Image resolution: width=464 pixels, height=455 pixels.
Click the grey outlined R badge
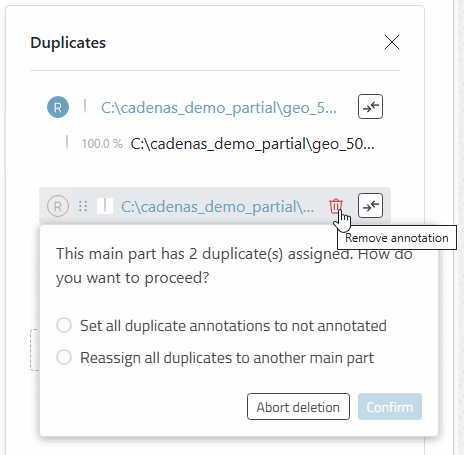(58, 206)
